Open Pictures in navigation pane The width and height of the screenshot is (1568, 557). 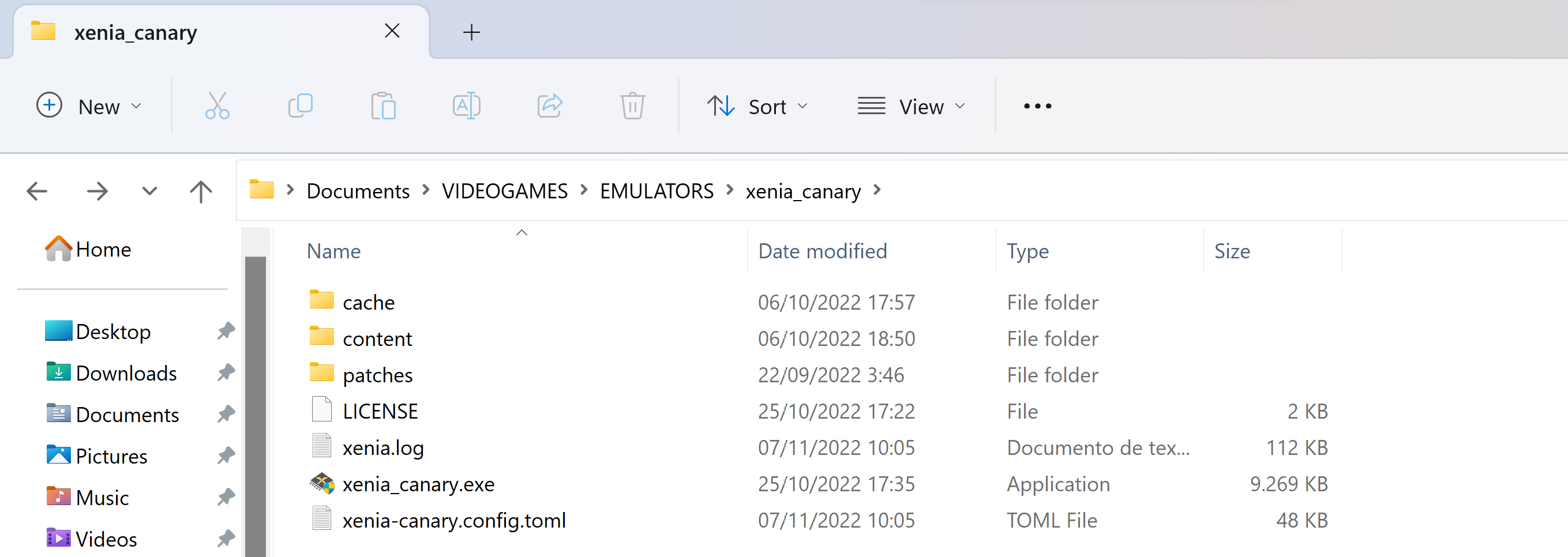point(96,456)
